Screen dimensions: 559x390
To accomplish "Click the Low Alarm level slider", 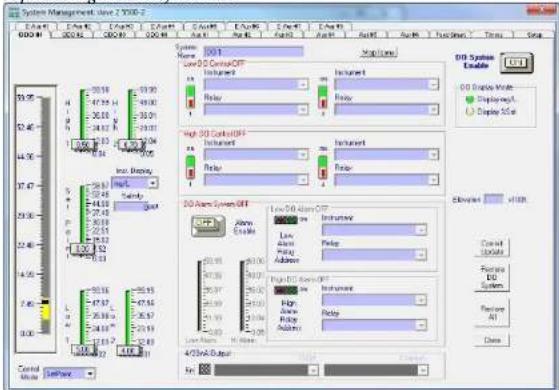I will (200, 296).
